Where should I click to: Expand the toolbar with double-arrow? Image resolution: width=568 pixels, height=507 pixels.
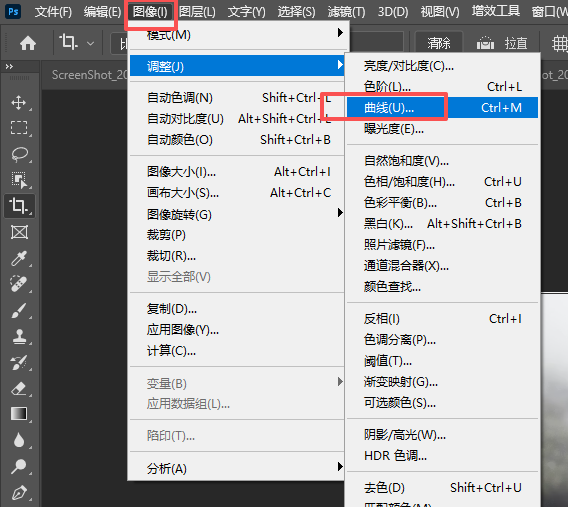point(9,67)
